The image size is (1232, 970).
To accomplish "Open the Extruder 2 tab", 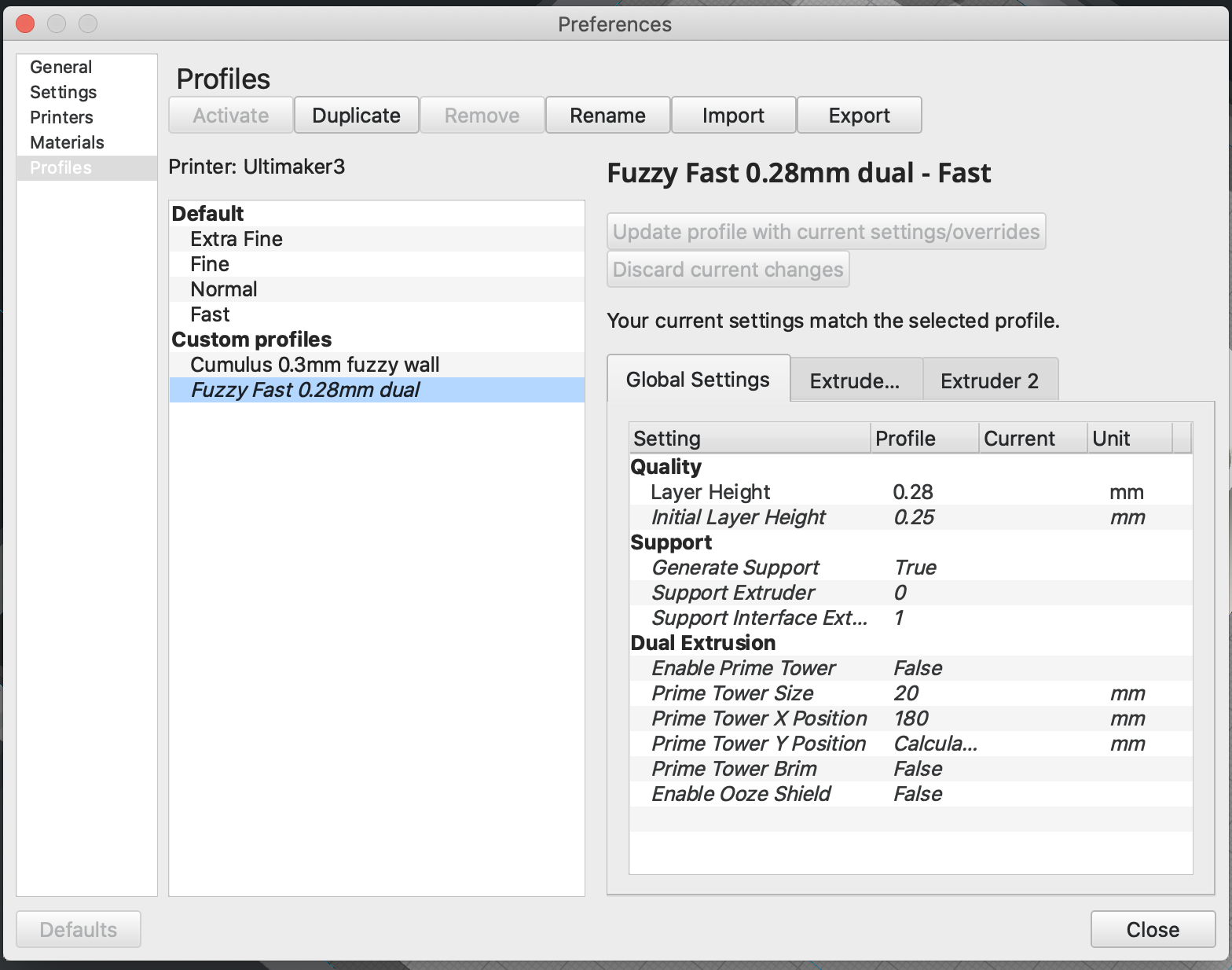I will coord(990,381).
